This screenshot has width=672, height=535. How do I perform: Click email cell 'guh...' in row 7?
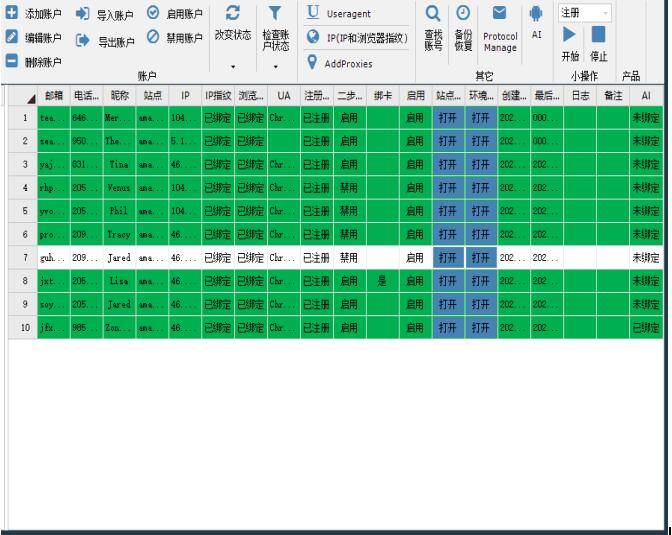point(54,258)
